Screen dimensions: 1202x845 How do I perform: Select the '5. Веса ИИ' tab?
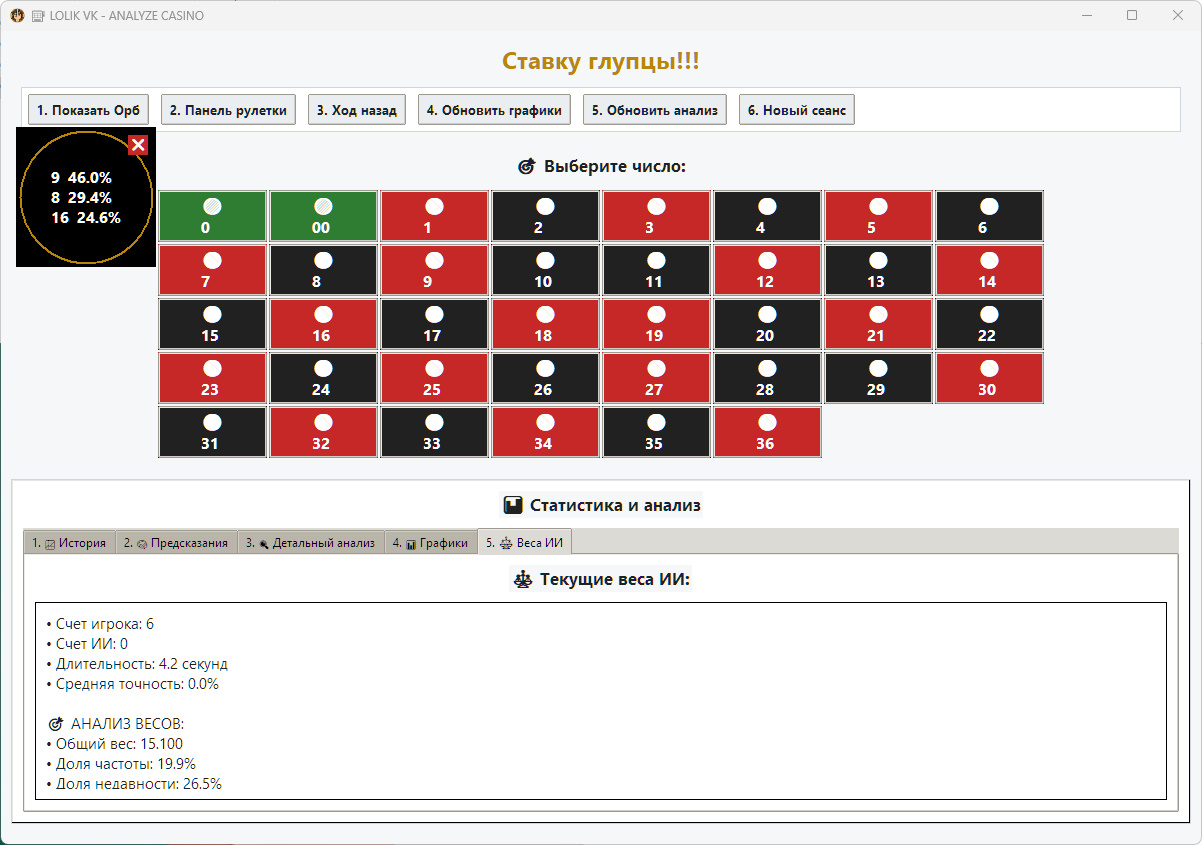pyautogui.click(x=524, y=542)
